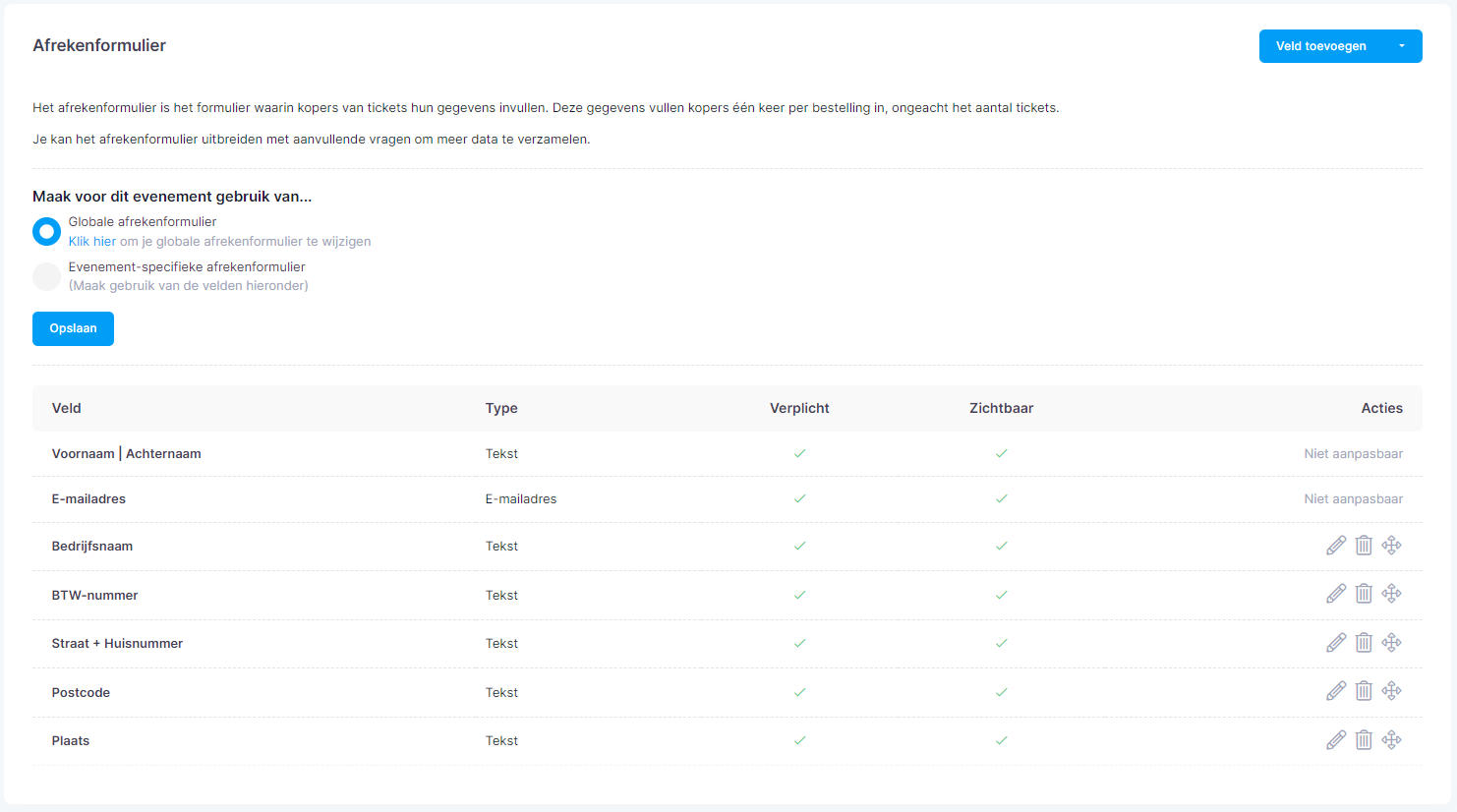Click the Bedrijfsnaam field name
The image size is (1457, 812).
tap(92, 546)
